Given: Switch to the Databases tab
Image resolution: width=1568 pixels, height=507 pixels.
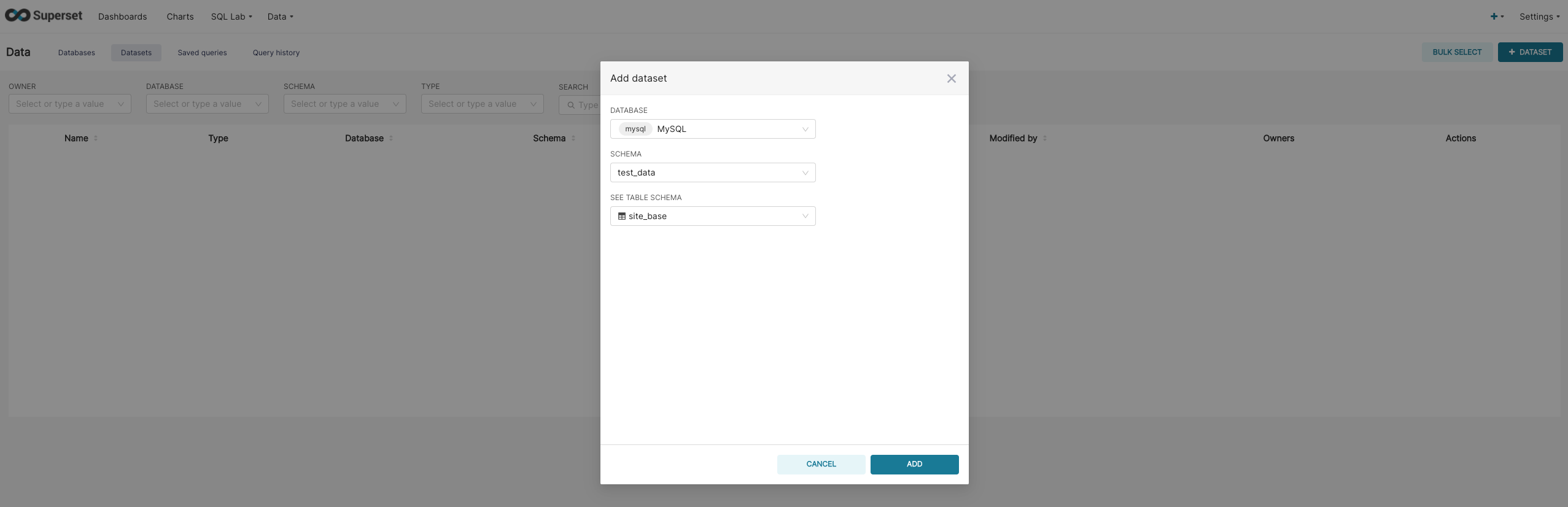Looking at the screenshot, I should pos(77,53).
